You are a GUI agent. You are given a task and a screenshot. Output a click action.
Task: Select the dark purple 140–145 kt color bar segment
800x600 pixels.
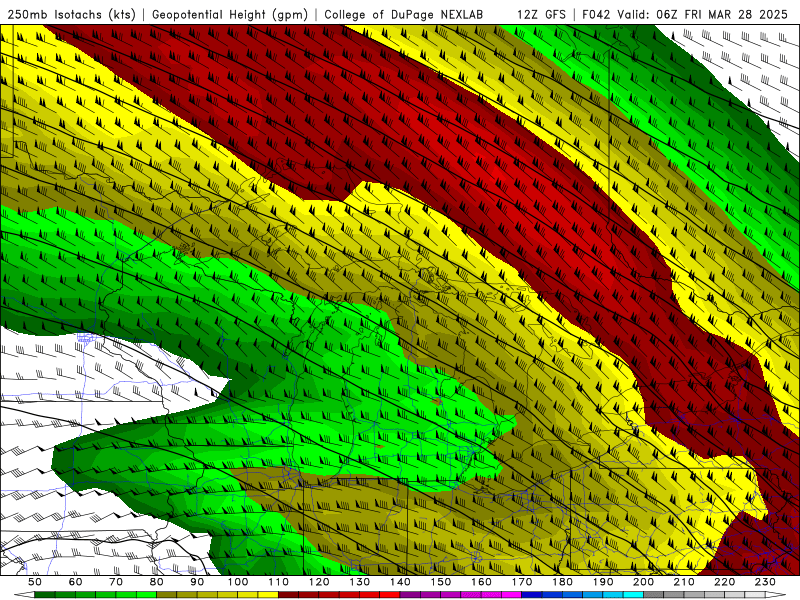(410, 595)
